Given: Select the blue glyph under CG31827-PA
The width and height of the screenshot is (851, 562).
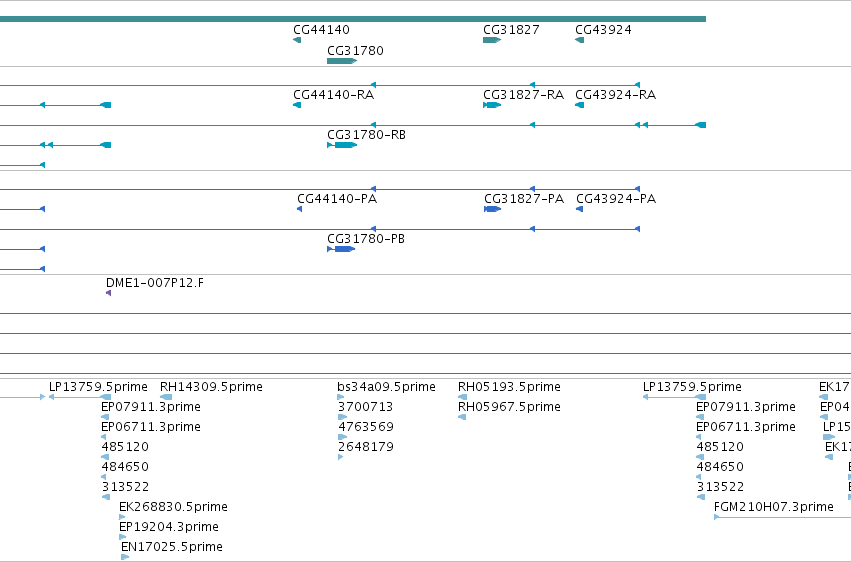Looking at the screenshot, I should coord(492,209).
